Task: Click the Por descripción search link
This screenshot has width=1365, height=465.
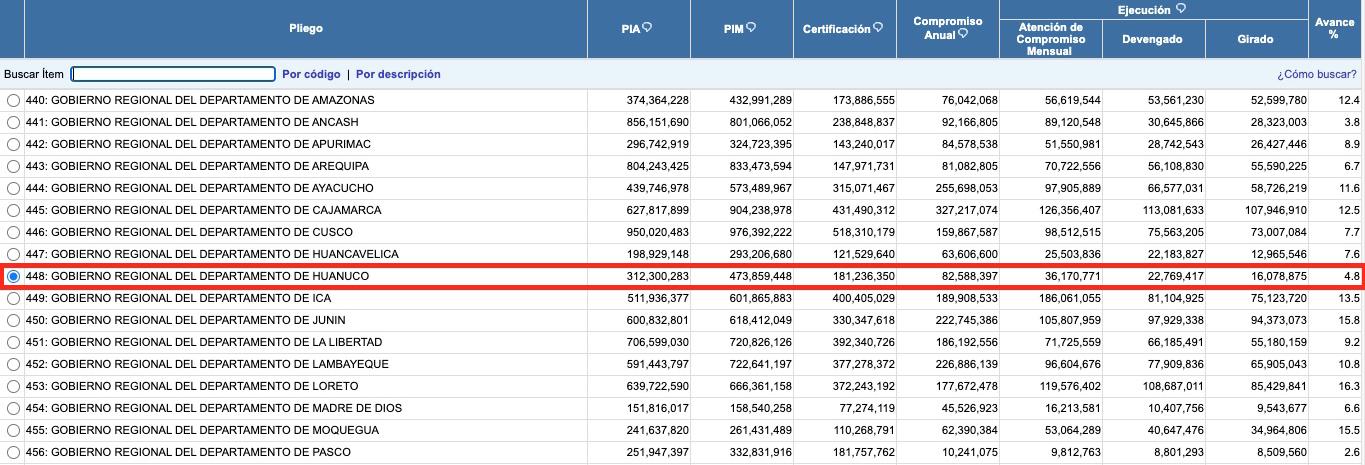Action: coord(398,74)
